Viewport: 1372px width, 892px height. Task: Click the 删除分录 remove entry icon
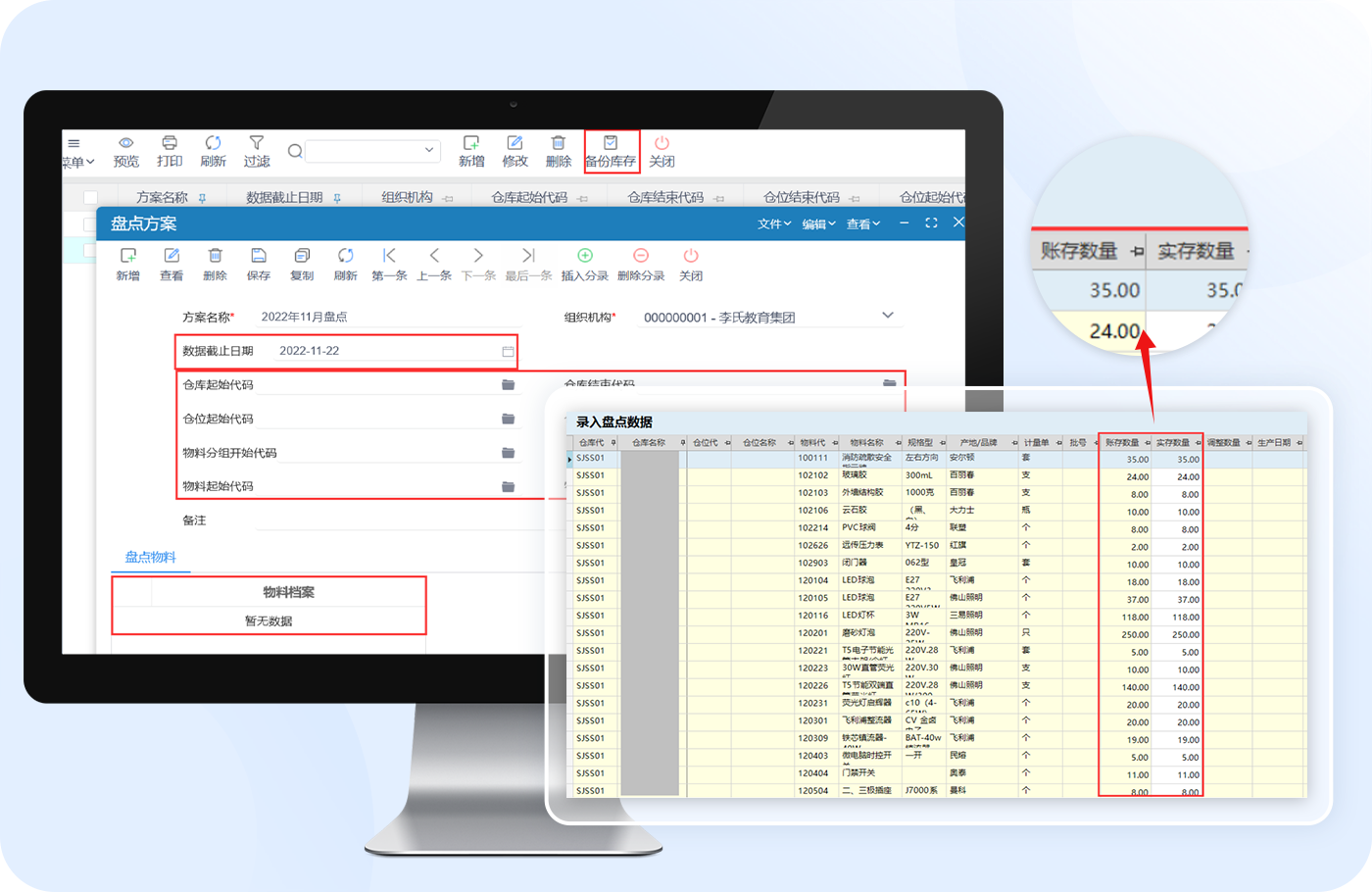click(641, 256)
